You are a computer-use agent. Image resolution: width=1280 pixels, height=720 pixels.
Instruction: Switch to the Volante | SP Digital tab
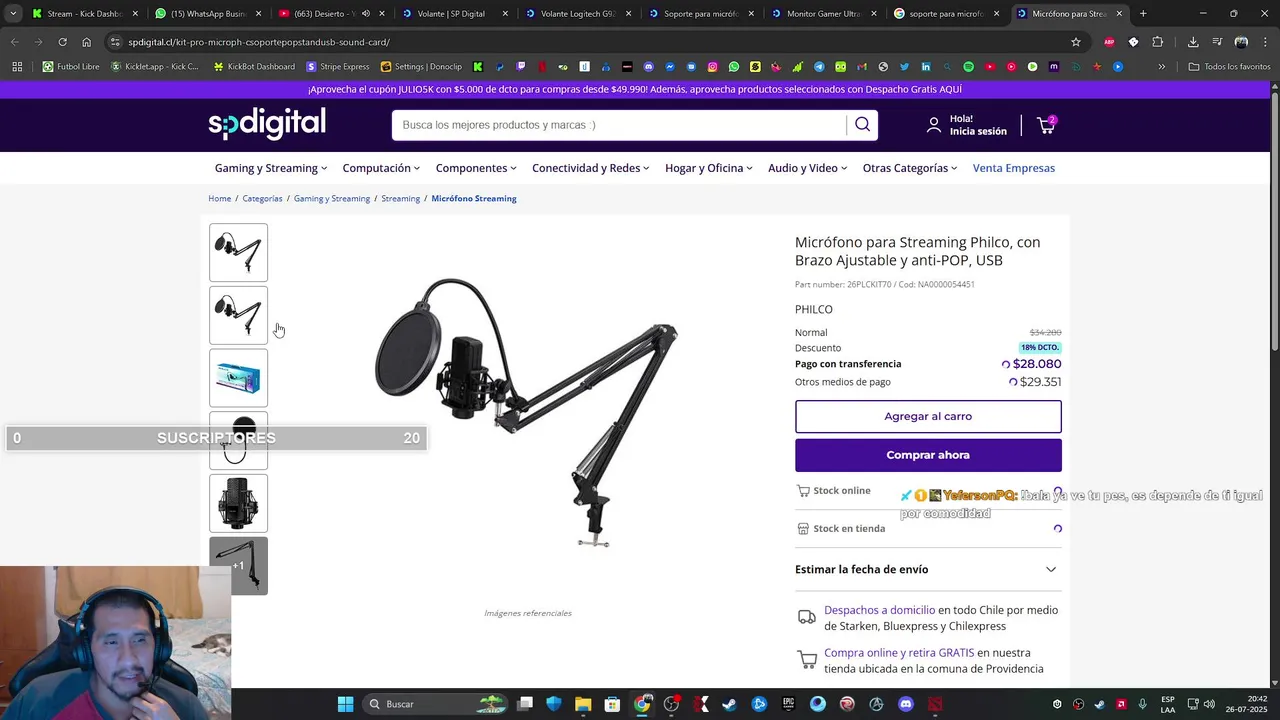click(x=455, y=14)
